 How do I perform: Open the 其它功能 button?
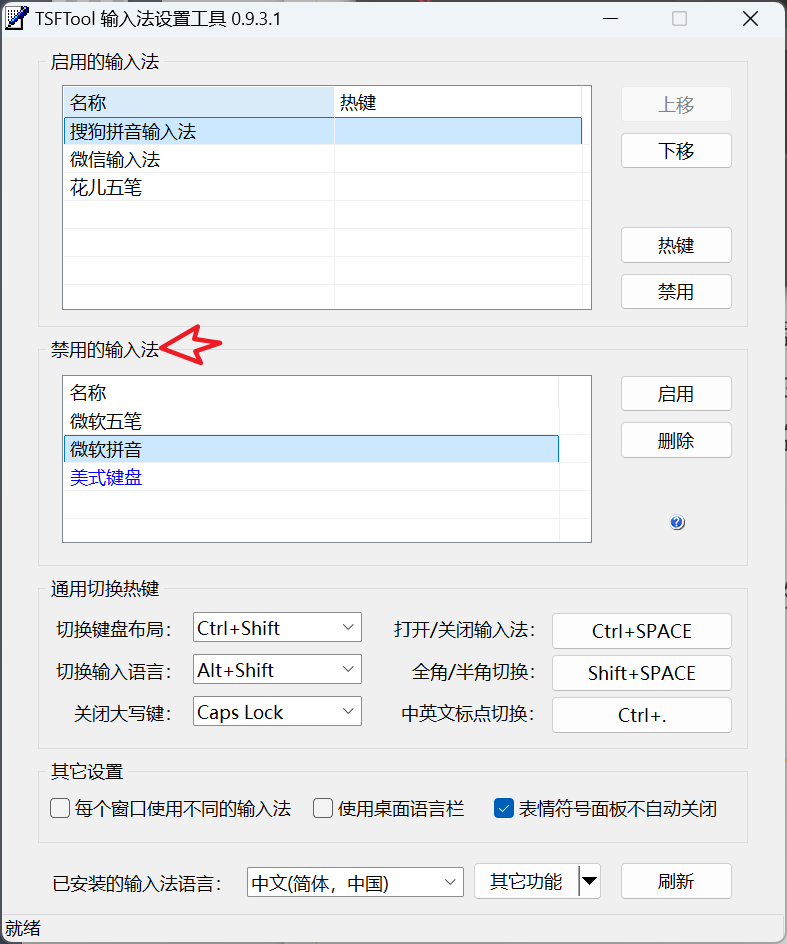[x=526, y=881]
